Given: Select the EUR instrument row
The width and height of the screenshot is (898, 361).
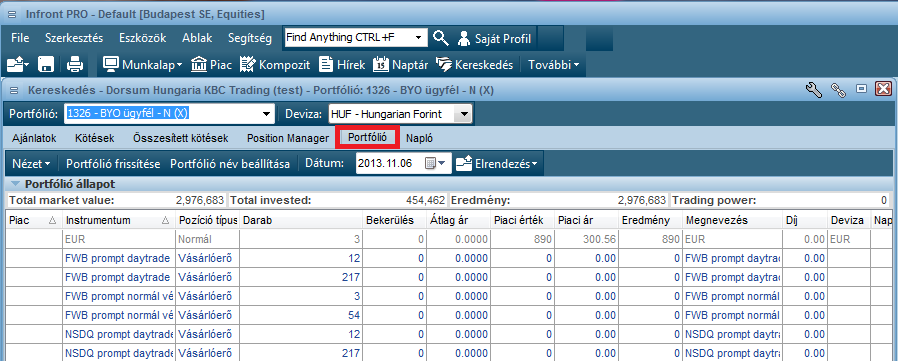Looking at the screenshot, I should 449,239.
